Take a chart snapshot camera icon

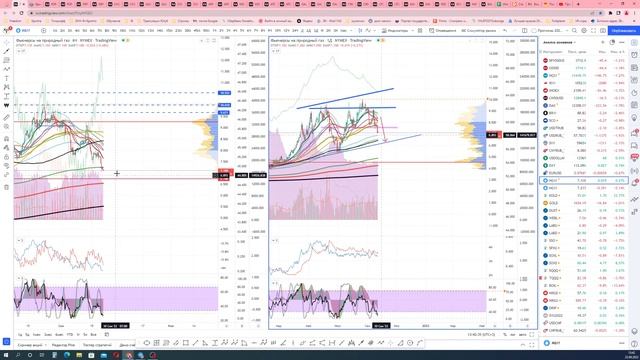pos(603,31)
